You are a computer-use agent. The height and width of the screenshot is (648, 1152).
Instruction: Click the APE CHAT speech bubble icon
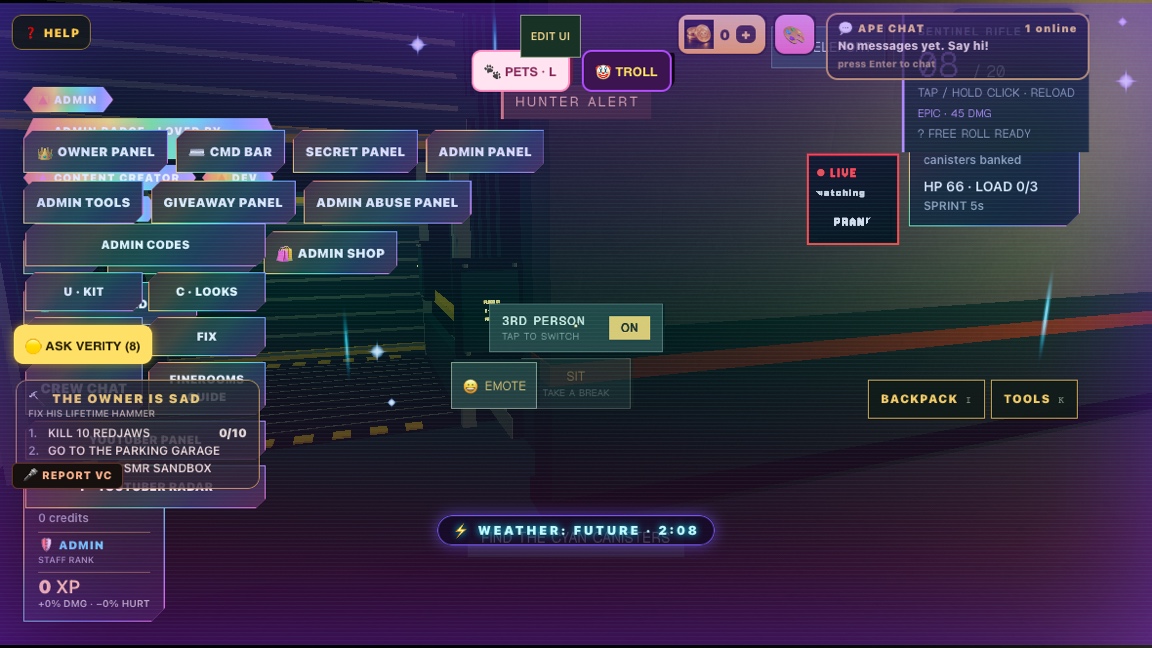tap(845, 28)
